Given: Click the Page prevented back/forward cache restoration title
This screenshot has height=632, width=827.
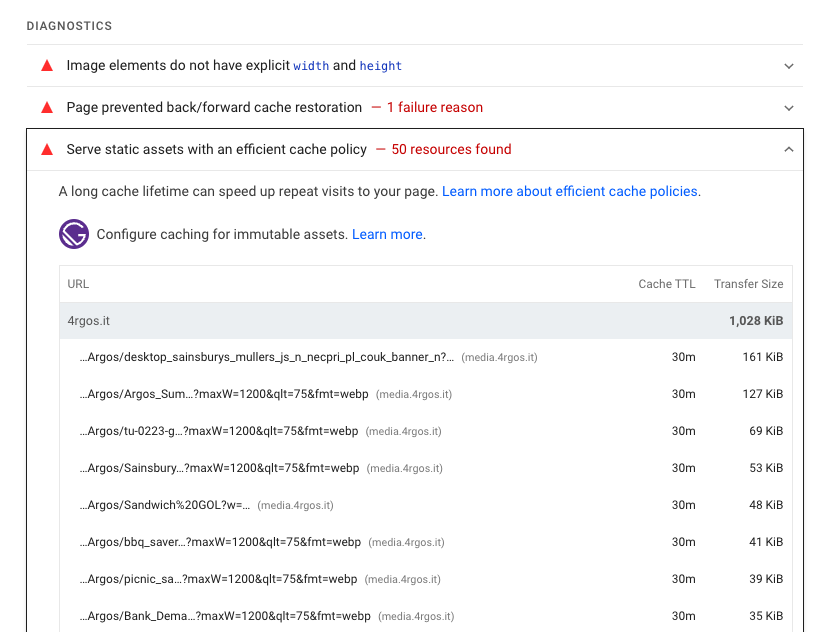Looking at the screenshot, I should 214,107.
